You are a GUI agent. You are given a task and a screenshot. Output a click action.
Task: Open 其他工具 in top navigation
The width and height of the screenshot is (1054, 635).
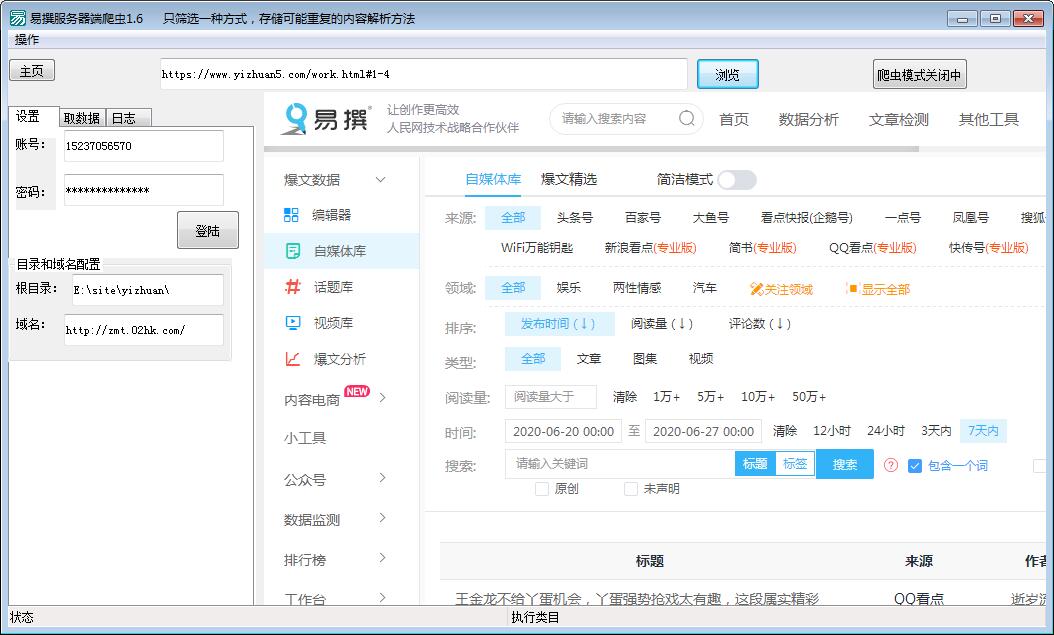(x=988, y=120)
